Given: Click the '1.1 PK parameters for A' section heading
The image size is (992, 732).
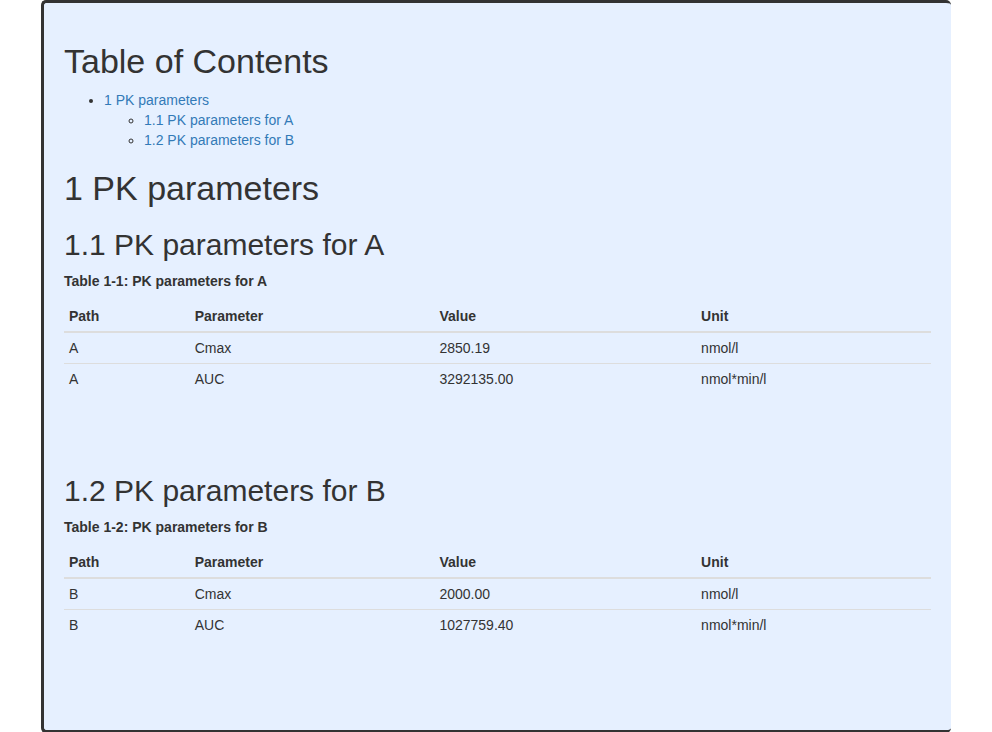Looking at the screenshot, I should tap(224, 245).
